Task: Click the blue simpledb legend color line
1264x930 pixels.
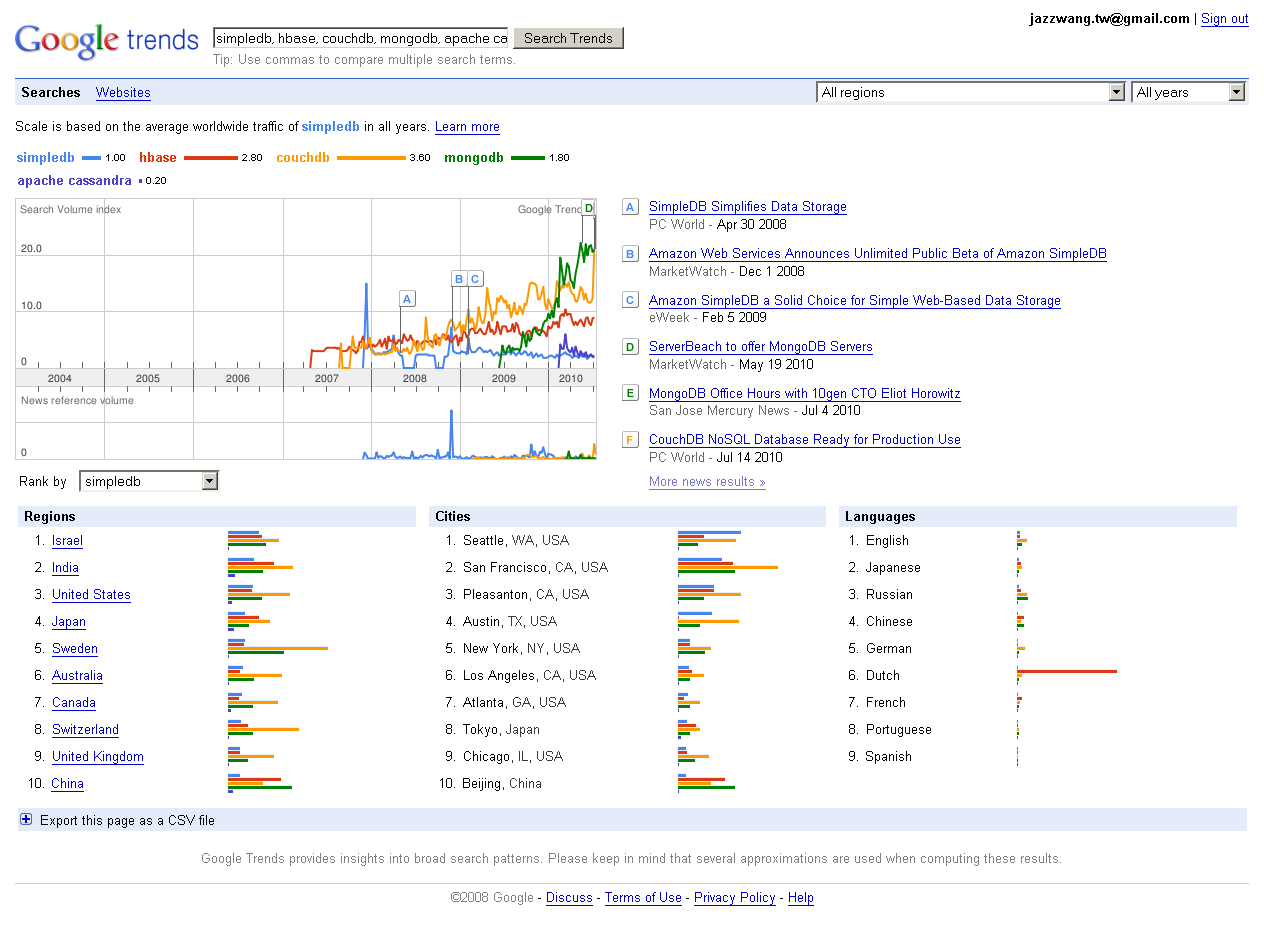Action: (91, 158)
